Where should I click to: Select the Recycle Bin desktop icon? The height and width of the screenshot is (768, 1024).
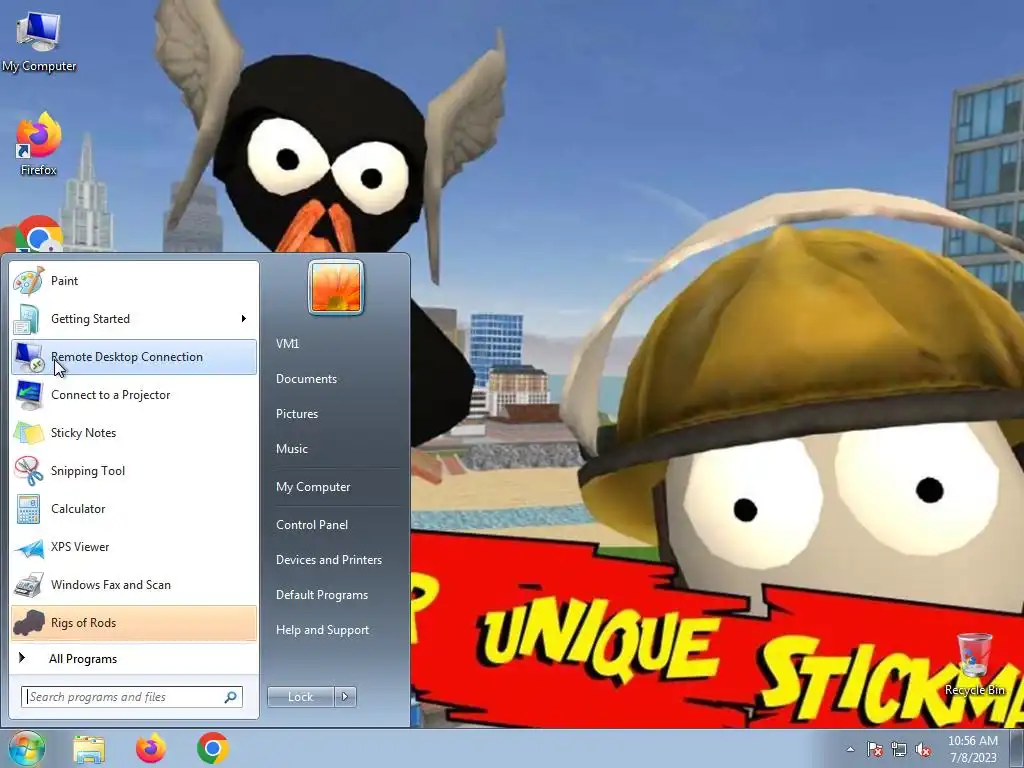(x=974, y=664)
